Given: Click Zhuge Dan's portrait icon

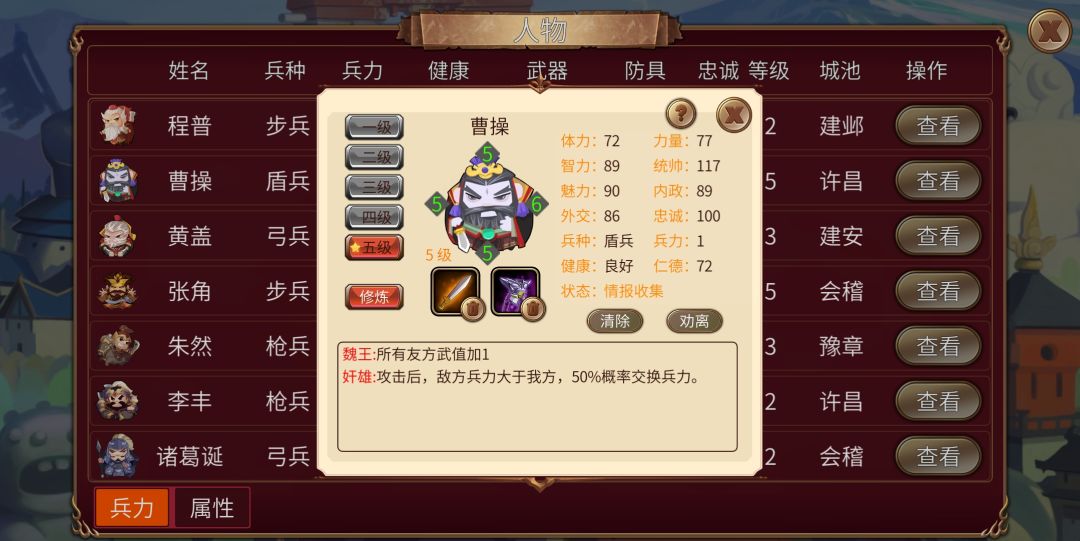Looking at the screenshot, I should (x=117, y=456).
